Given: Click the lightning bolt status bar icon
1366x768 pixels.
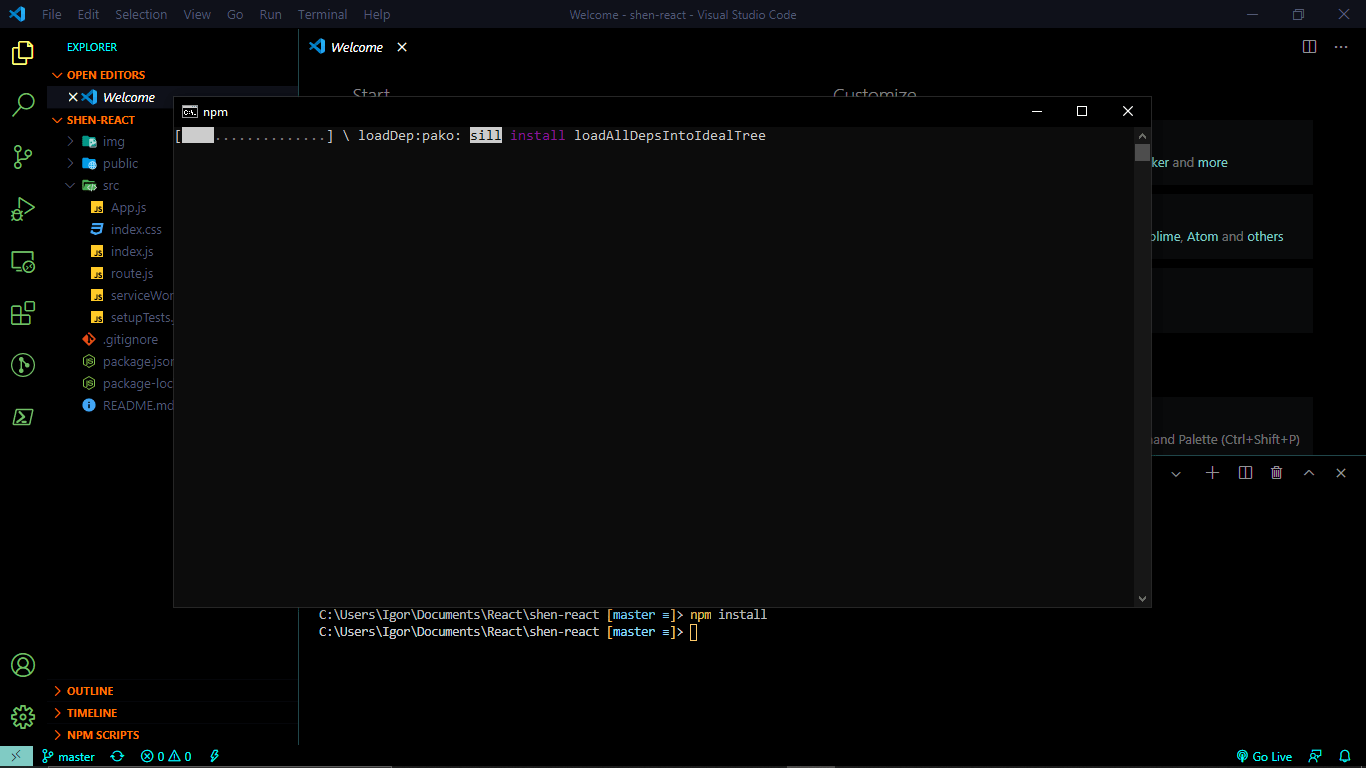Looking at the screenshot, I should pyautogui.click(x=214, y=757).
